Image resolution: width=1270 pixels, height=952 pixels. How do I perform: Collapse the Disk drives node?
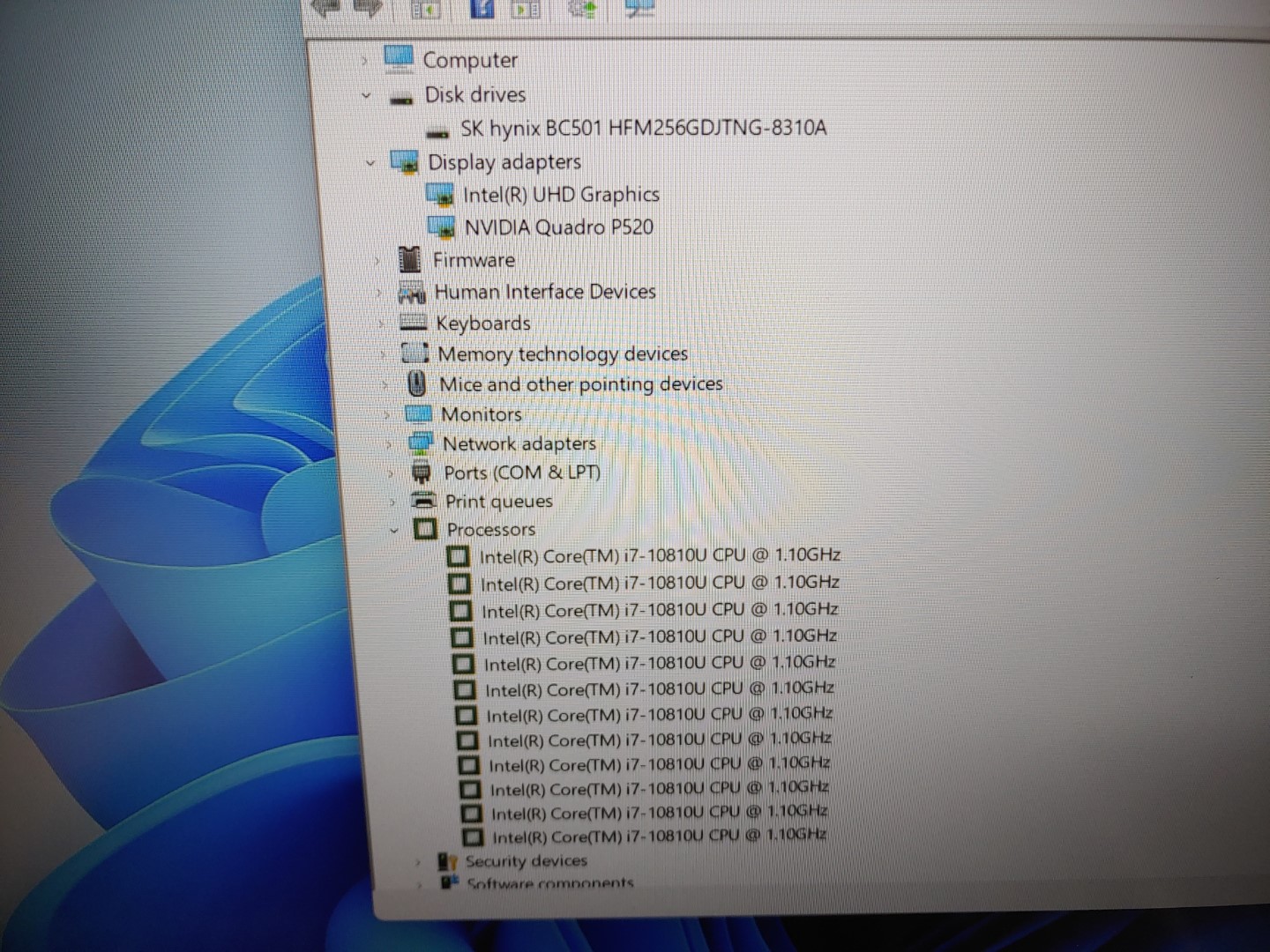point(367,94)
